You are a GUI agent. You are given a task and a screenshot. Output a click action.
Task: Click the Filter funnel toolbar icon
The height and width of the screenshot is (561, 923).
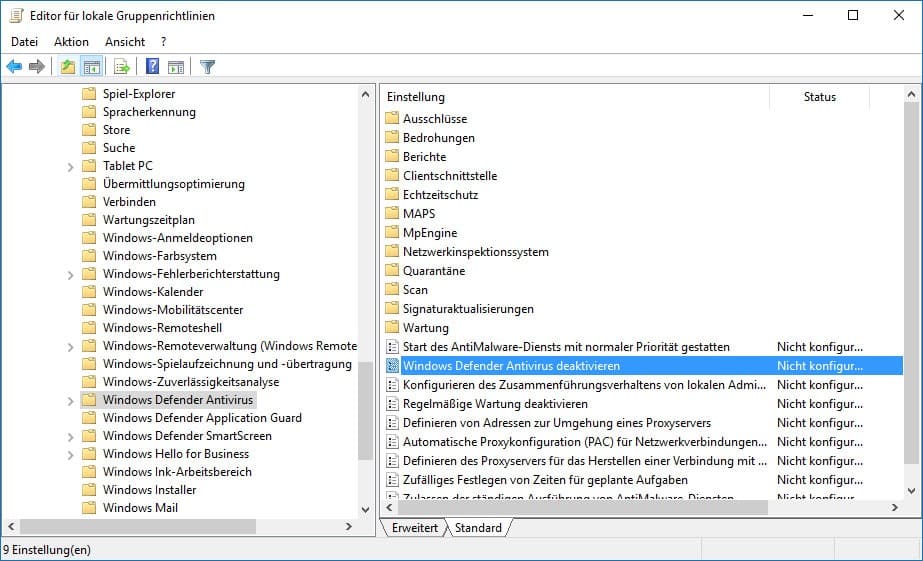tap(207, 67)
